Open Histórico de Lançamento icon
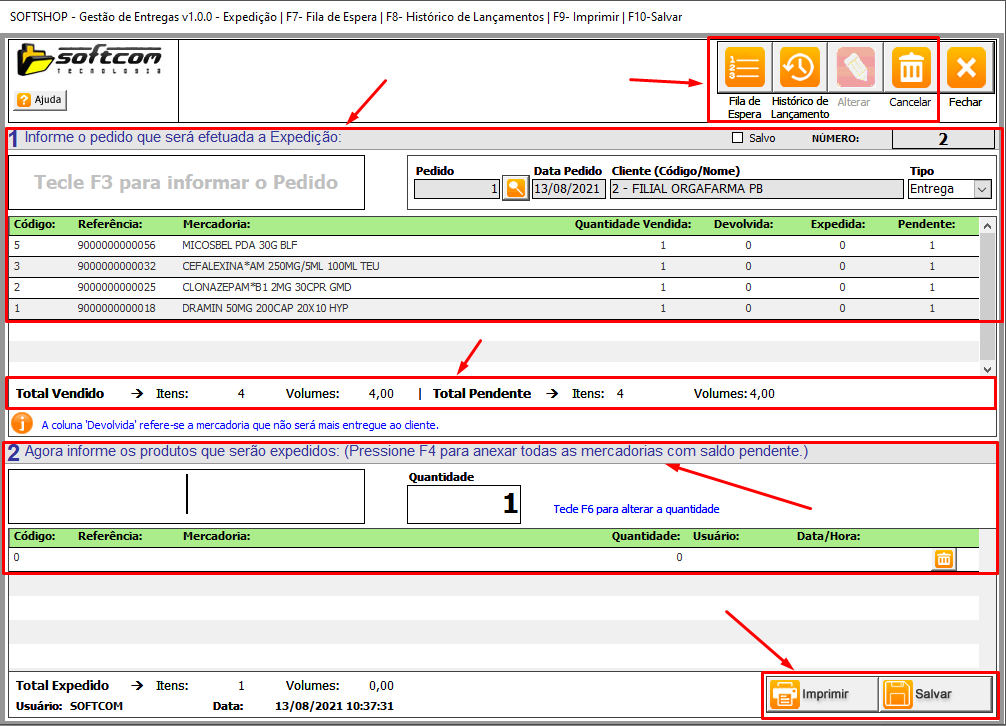 (x=800, y=68)
